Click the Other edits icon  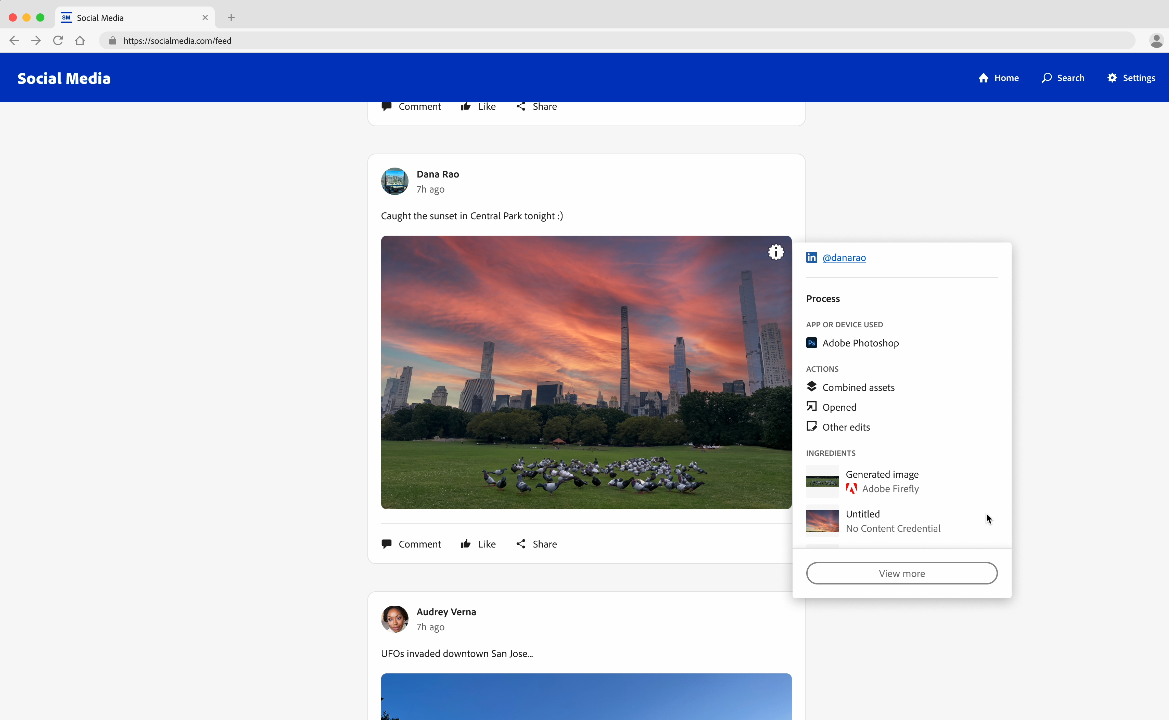pos(811,426)
